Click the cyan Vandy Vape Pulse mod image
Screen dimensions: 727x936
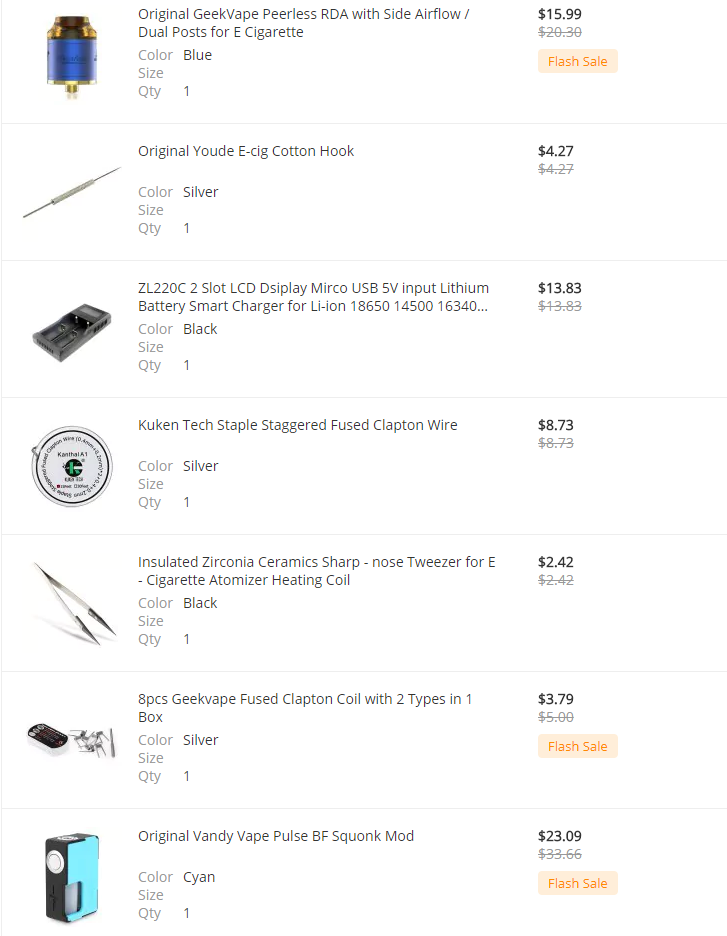(x=72, y=877)
